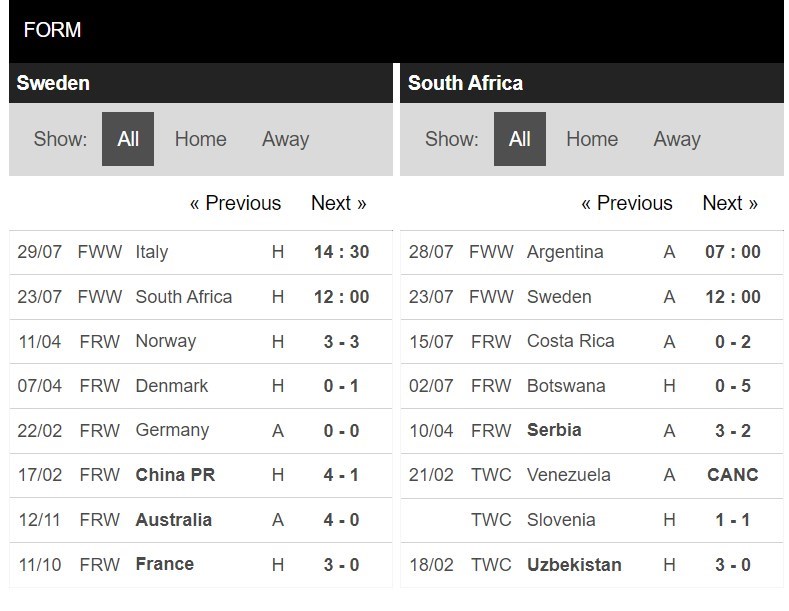Viewport: 789px width, 611px height.
Task: Go to Next fixtures for Sweden
Action: coord(339,203)
